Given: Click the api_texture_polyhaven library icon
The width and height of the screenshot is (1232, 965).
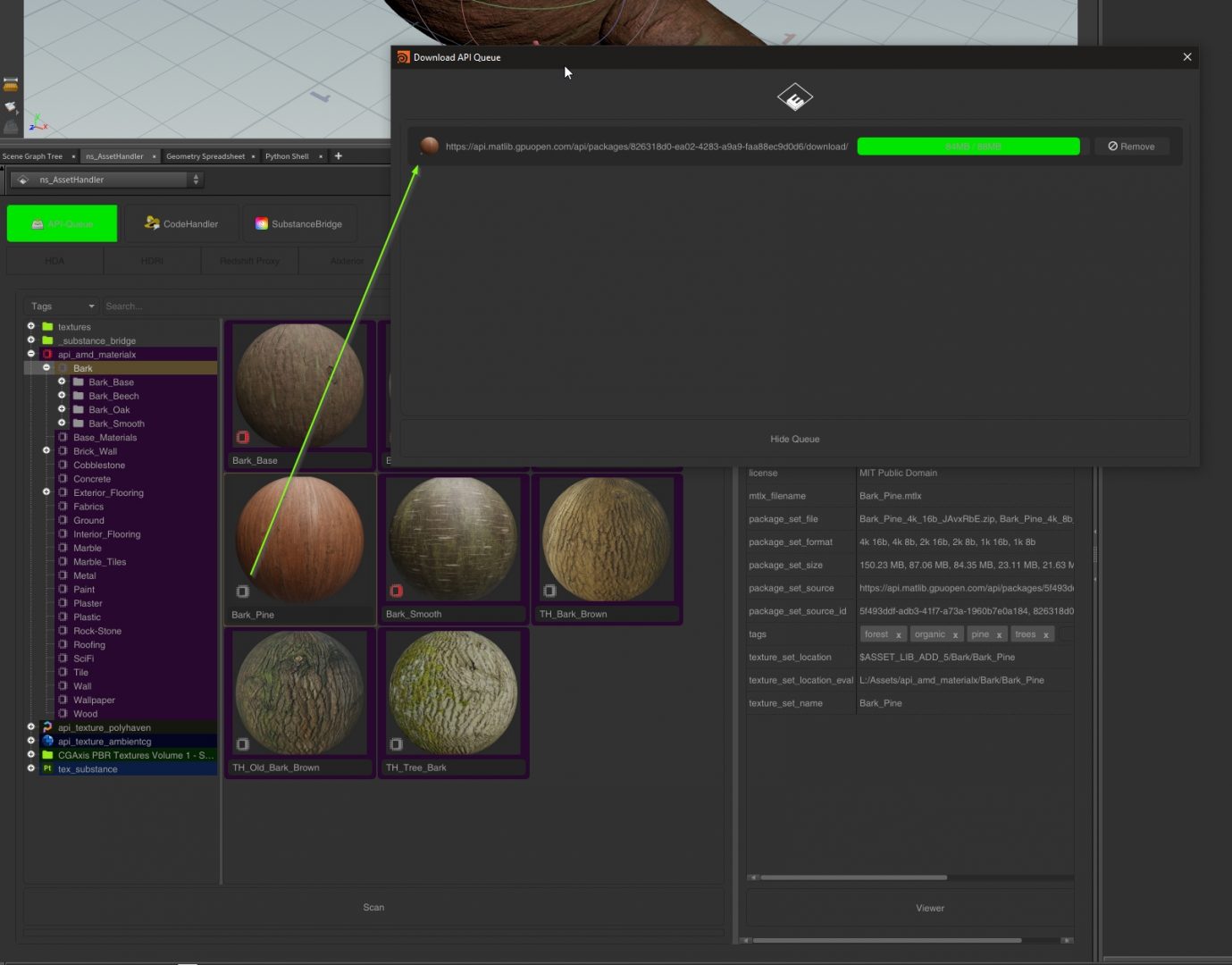Looking at the screenshot, I should (47, 727).
